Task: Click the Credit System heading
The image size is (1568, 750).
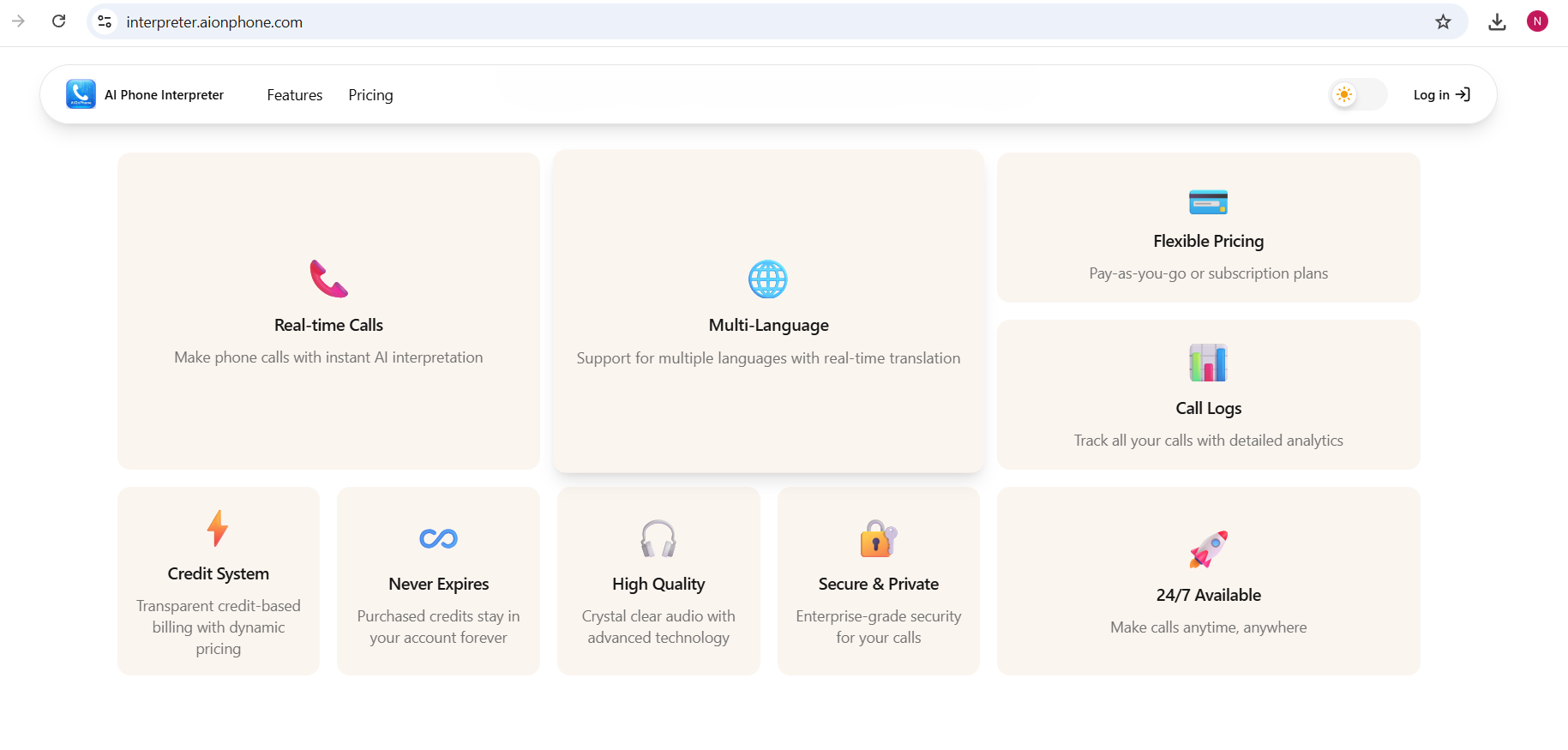Action: pyautogui.click(x=218, y=573)
